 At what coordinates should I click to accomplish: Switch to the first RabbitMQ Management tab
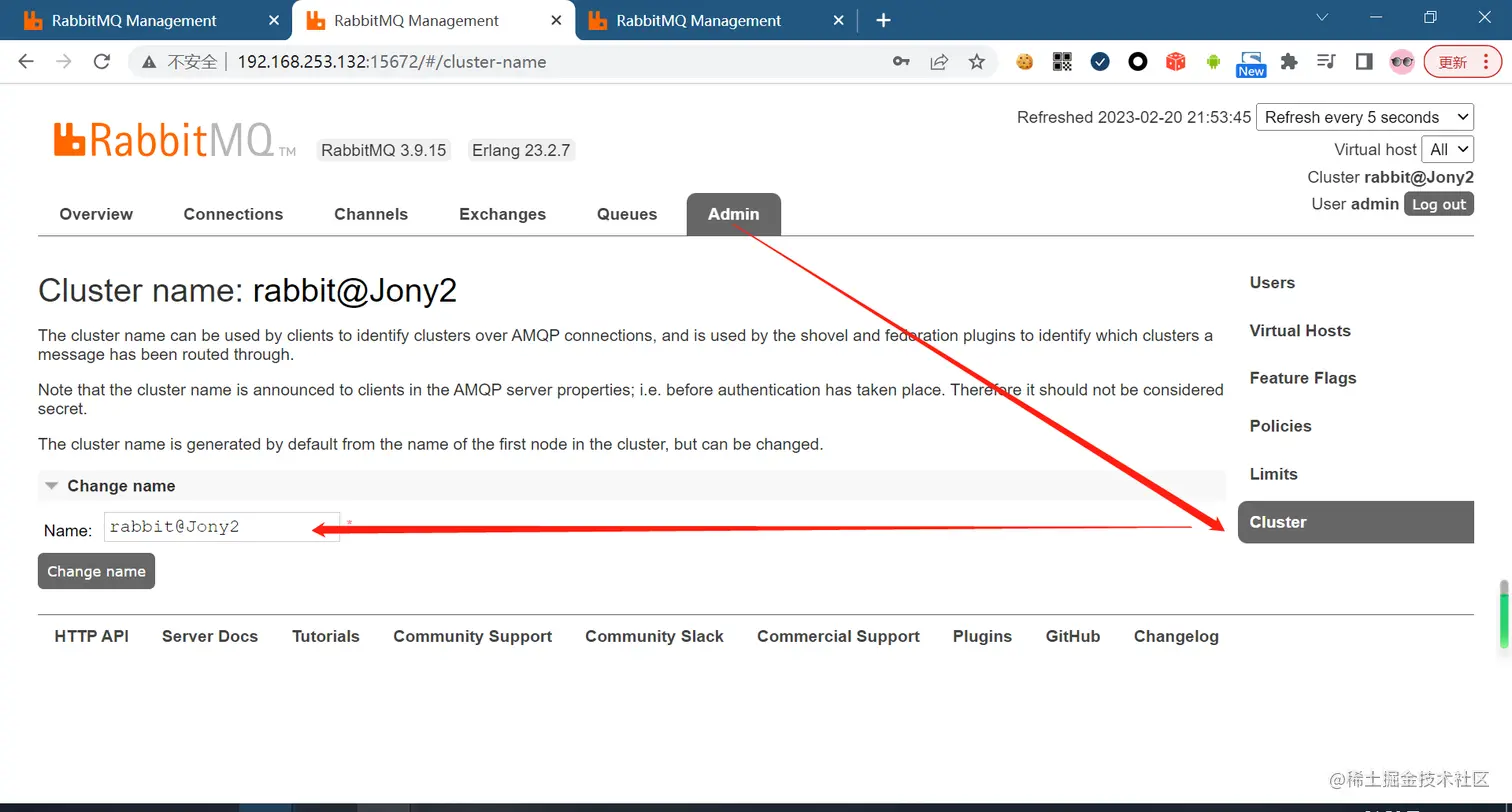[134, 20]
